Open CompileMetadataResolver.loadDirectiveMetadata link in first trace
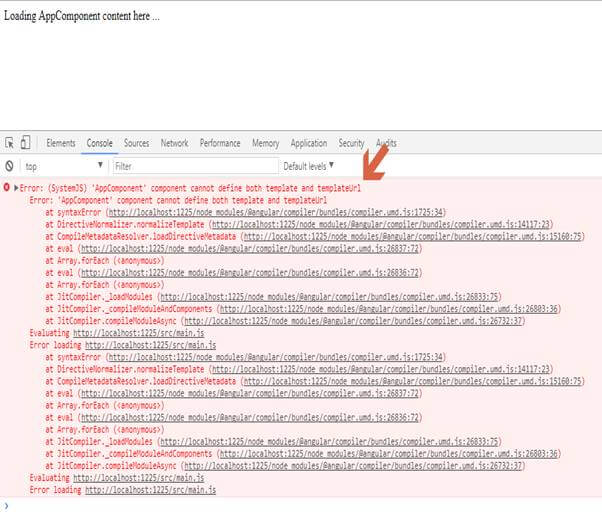This screenshot has height=512, width=602. (x=413, y=236)
